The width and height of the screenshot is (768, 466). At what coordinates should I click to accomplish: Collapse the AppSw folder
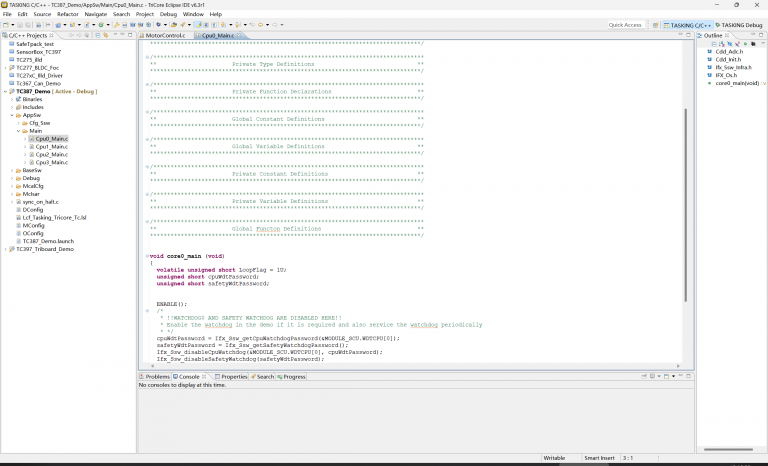pyautogui.click(x=12, y=115)
